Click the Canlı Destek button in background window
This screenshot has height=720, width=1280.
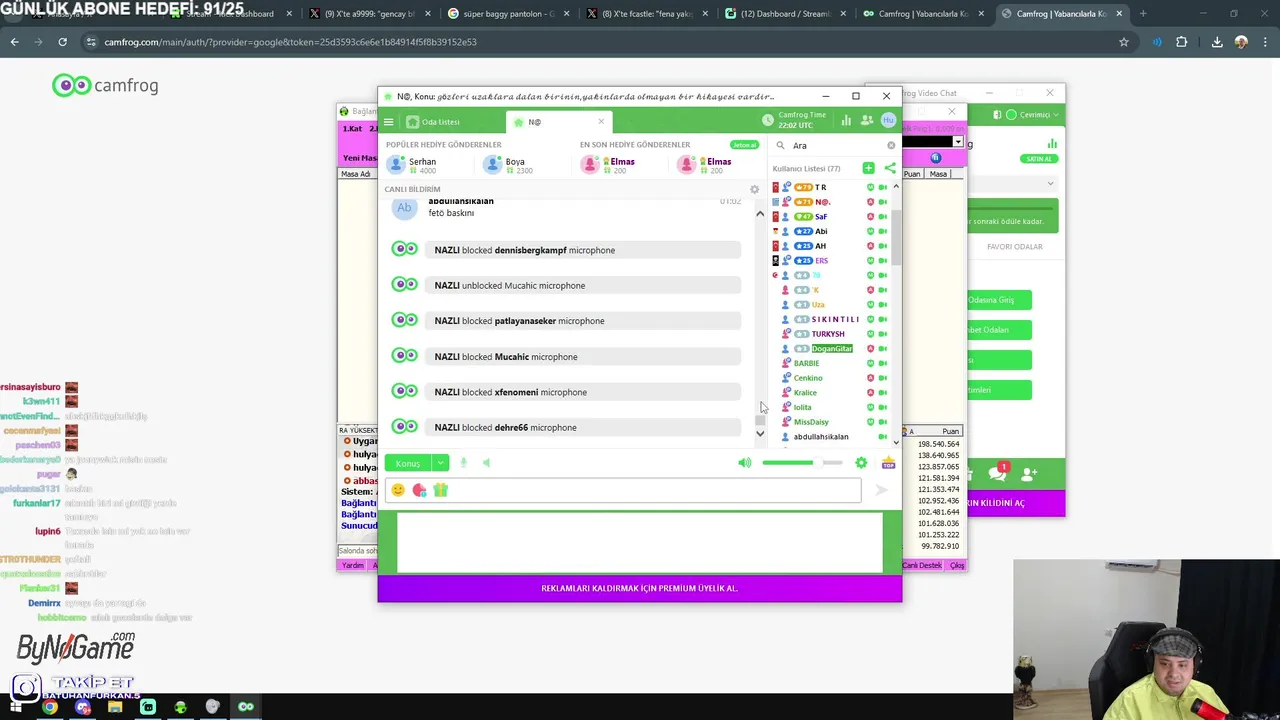[x=922, y=565]
